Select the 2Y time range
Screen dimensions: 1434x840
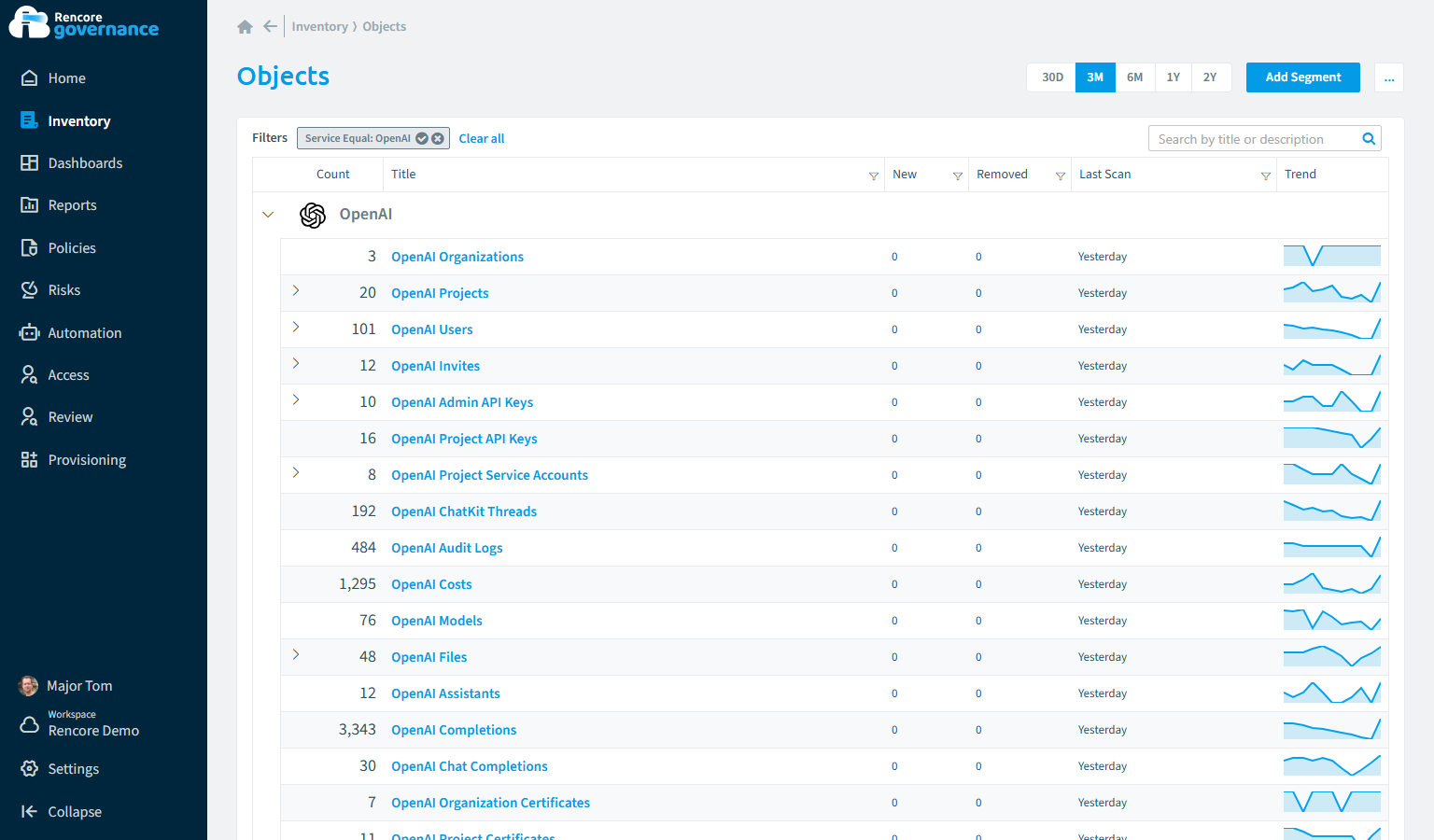click(x=1210, y=77)
